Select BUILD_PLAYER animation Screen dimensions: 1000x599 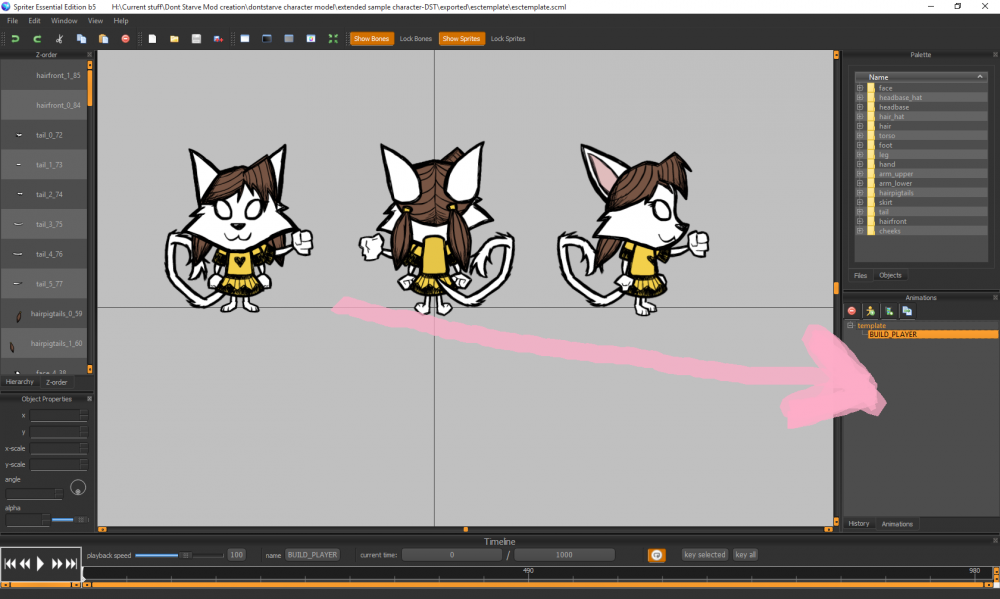click(x=932, y=334)
